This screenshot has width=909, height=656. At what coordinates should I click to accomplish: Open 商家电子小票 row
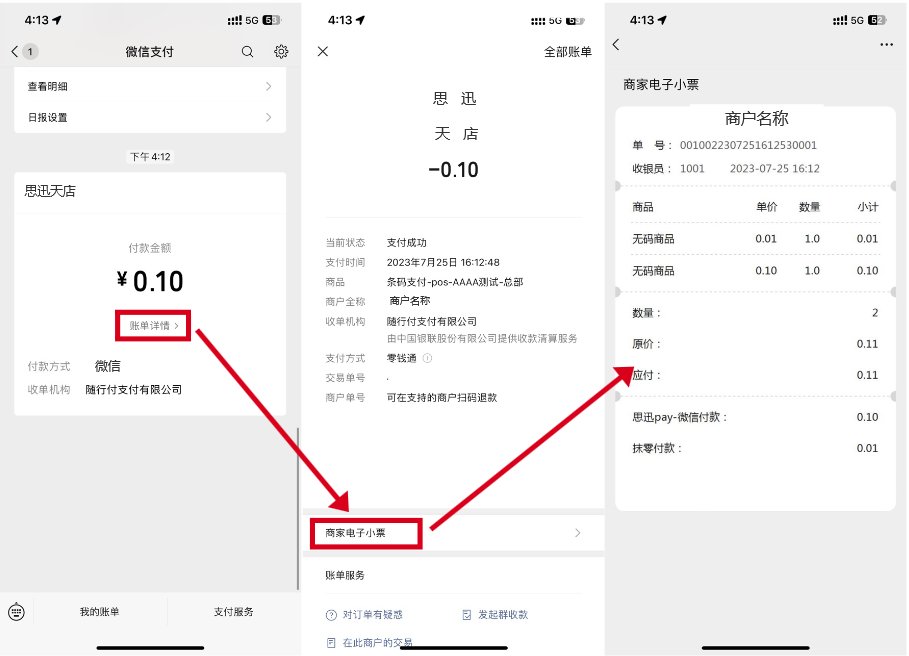[453, 533]
